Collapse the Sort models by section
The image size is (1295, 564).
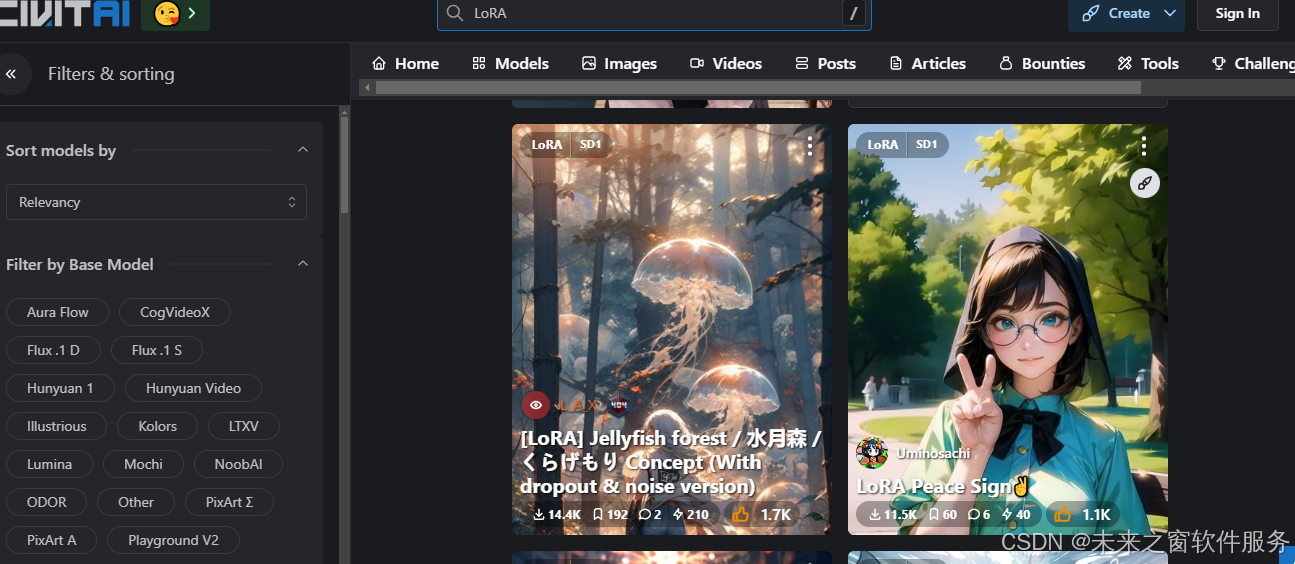pos(303,150)
